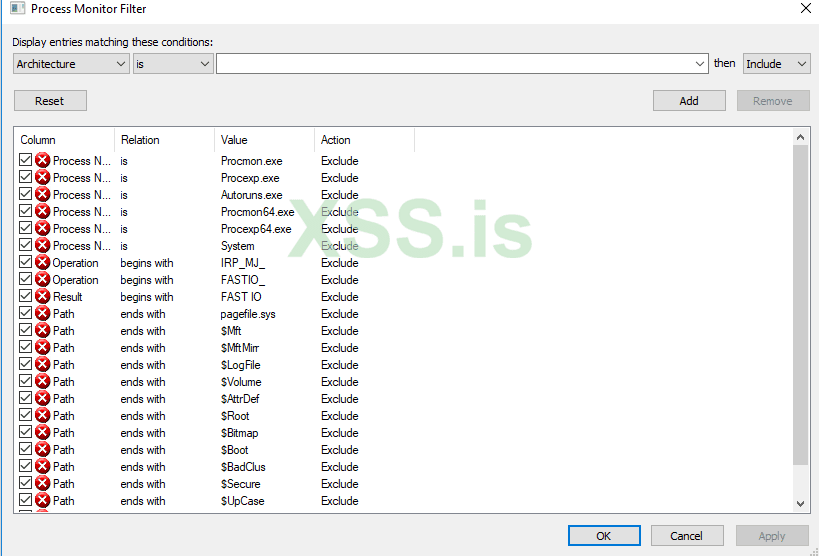Sort by the Value header
Screen dimensions: 819x556
pyautogui.click(x=264, y=140)
